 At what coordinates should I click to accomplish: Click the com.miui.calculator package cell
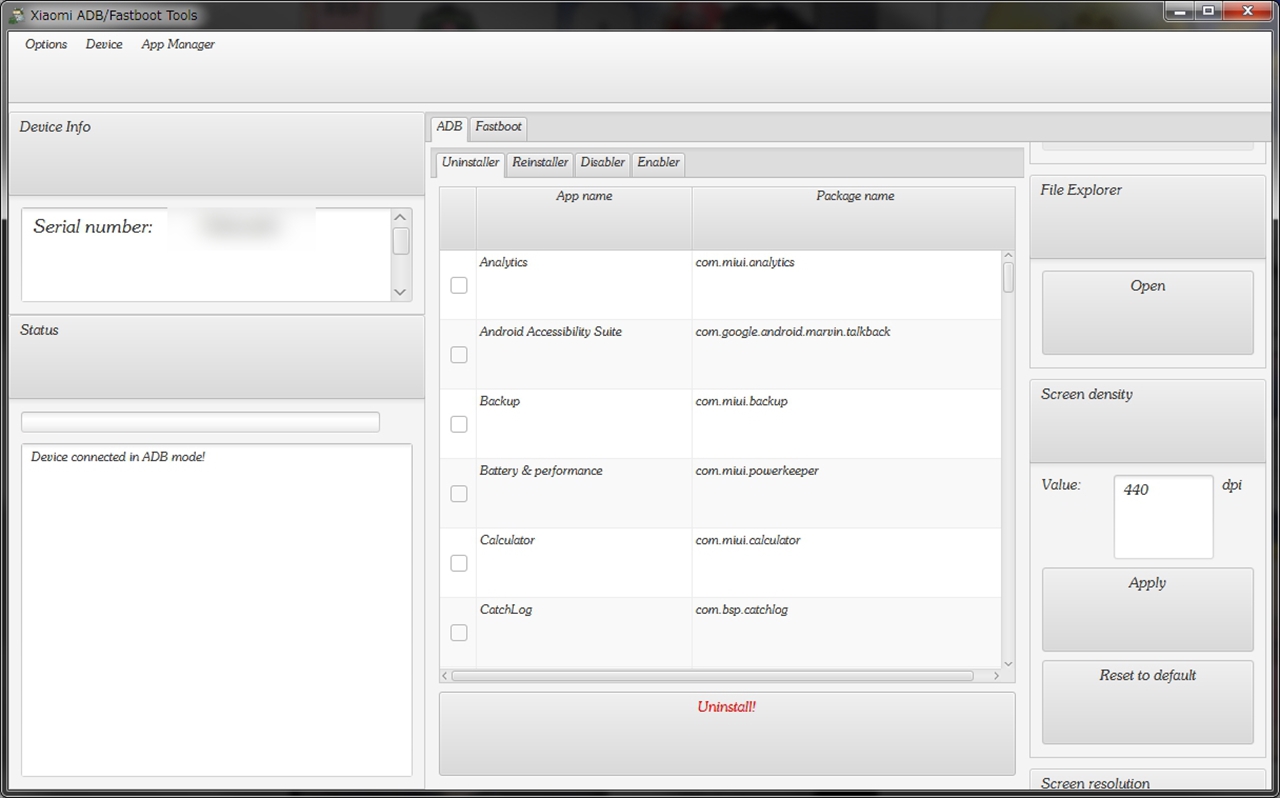846,563
